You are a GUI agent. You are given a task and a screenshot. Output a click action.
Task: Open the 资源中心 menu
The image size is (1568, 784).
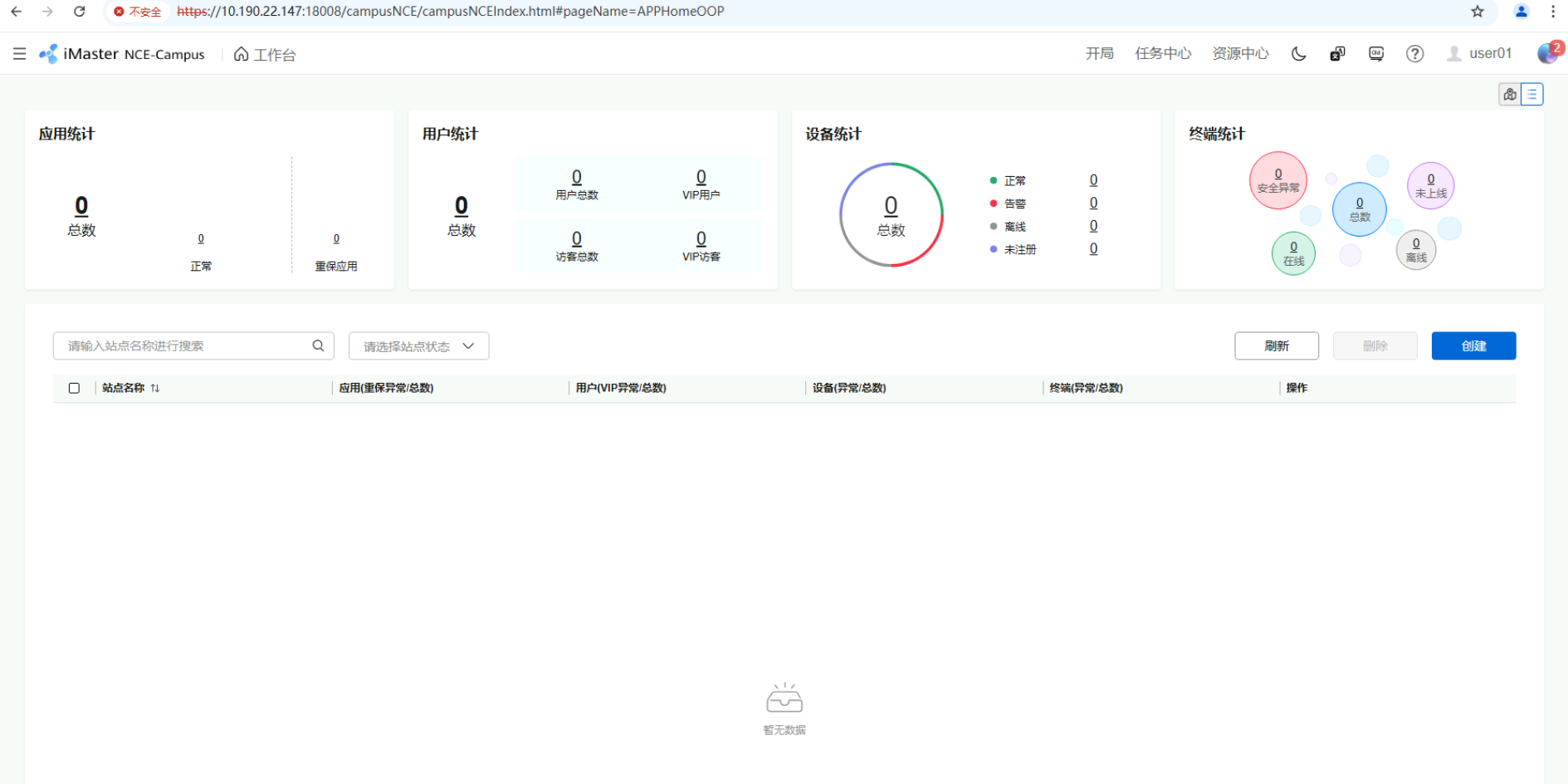[1240, 54]
